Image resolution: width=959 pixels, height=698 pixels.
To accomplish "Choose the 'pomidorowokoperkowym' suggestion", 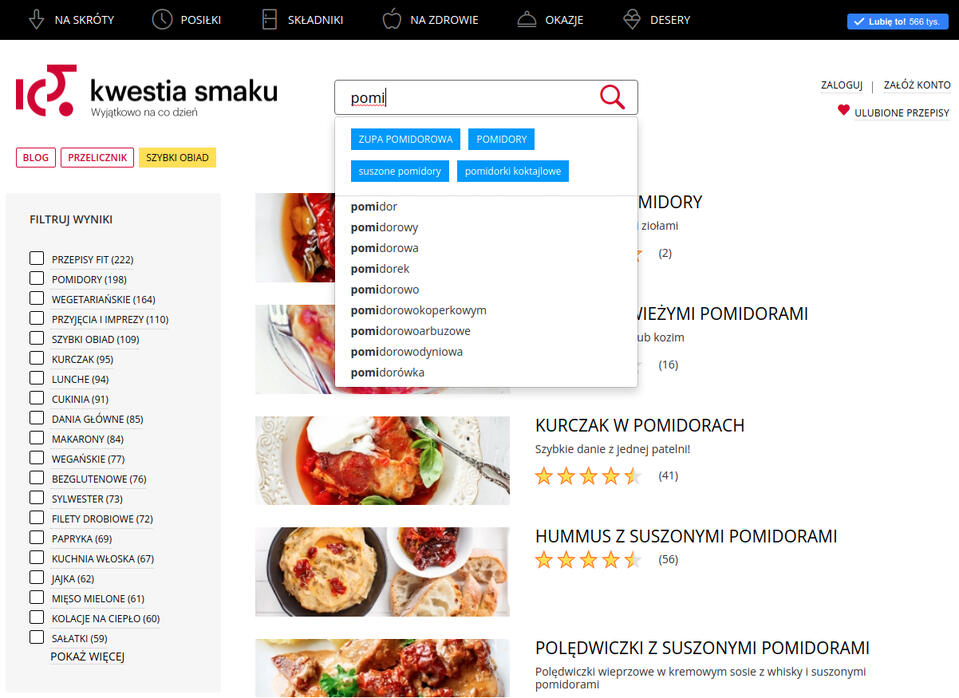I will [x=486, y=311].
